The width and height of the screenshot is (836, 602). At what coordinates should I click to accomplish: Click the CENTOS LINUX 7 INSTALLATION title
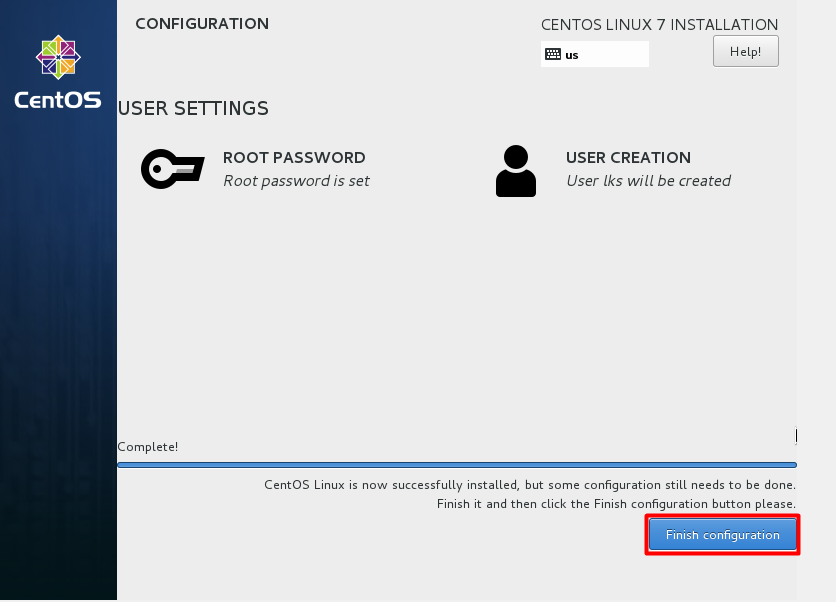pos(659,25)
